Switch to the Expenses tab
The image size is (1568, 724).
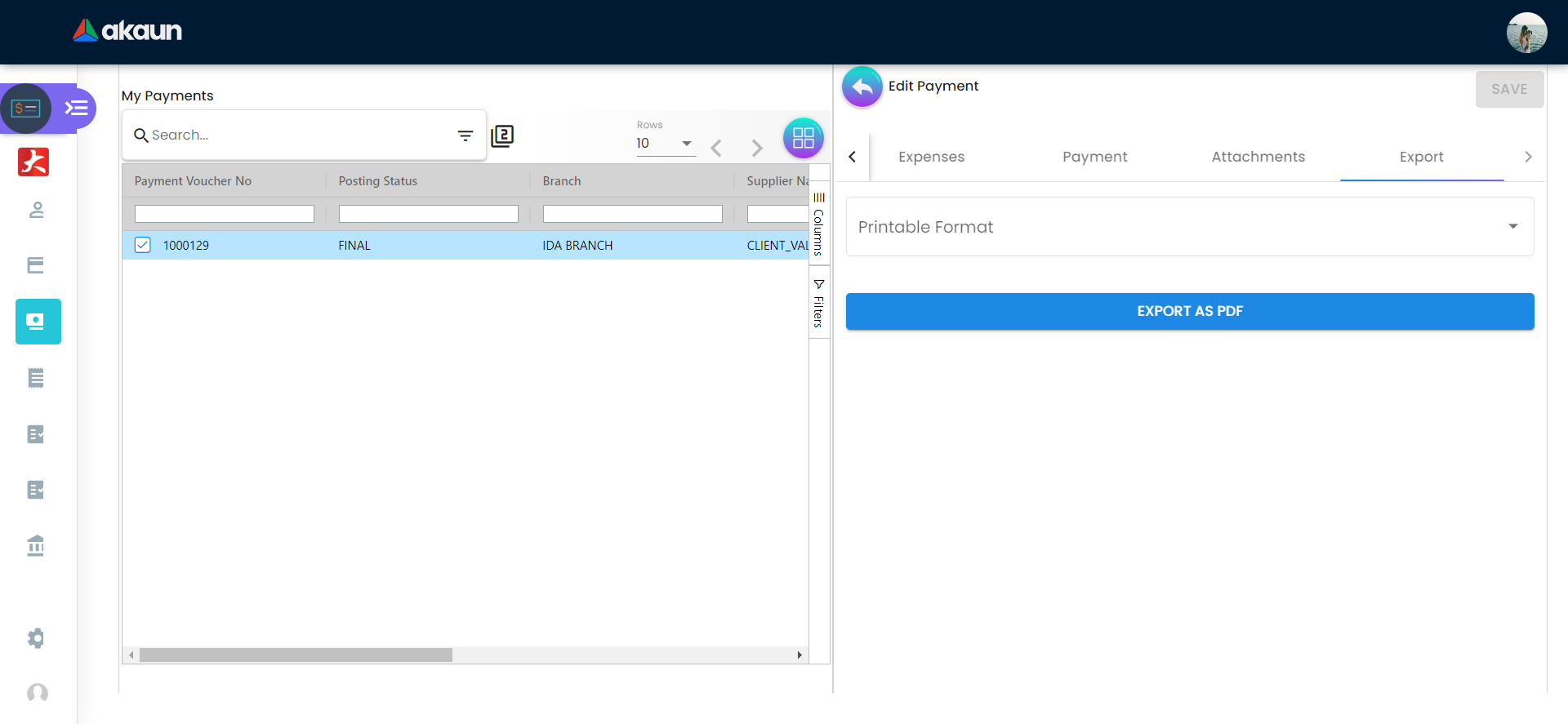[931, 157]
